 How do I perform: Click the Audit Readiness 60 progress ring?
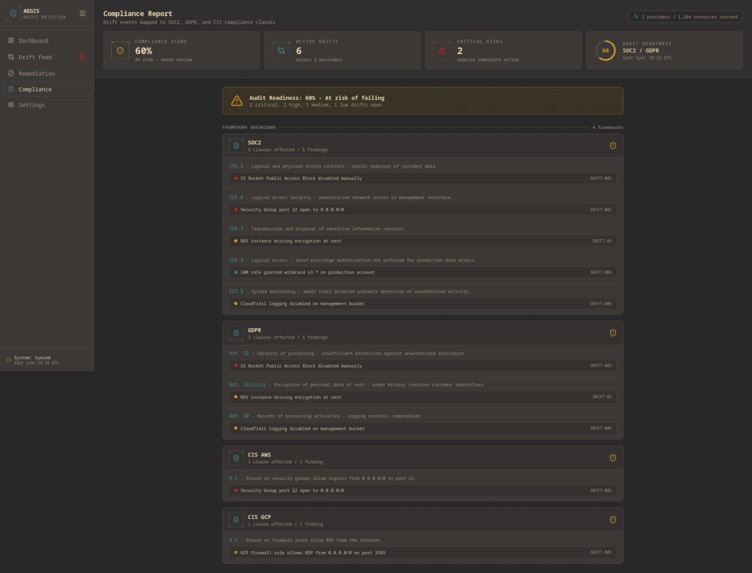coord(605,50)
